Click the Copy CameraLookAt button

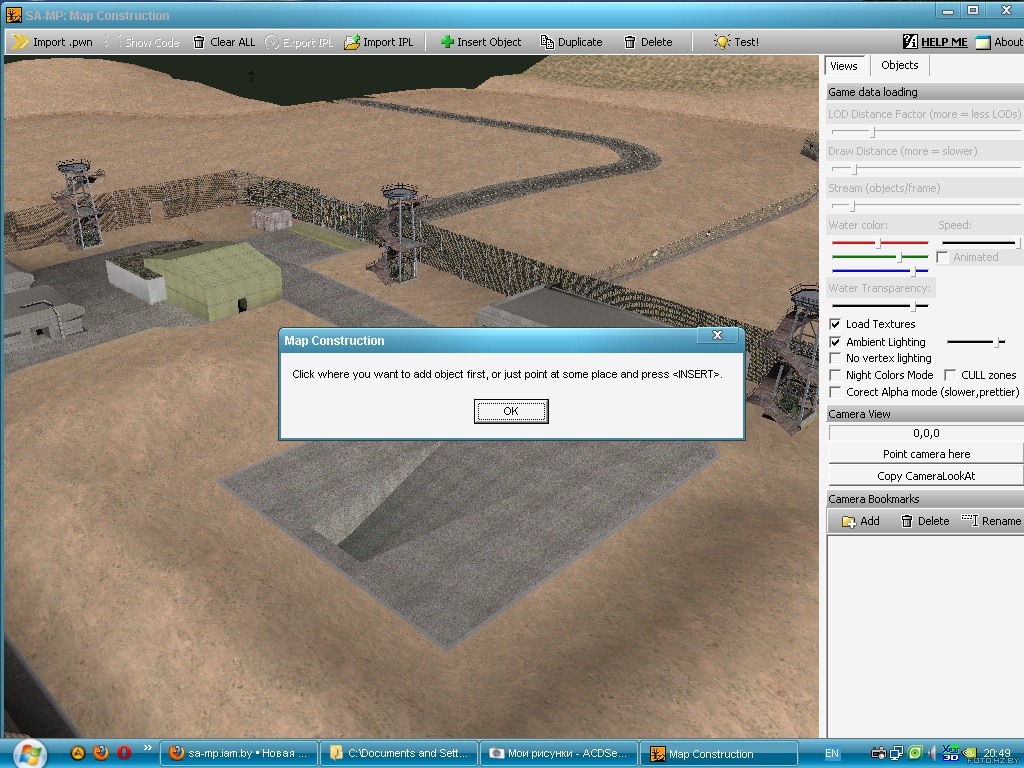(x=925, y=476)
